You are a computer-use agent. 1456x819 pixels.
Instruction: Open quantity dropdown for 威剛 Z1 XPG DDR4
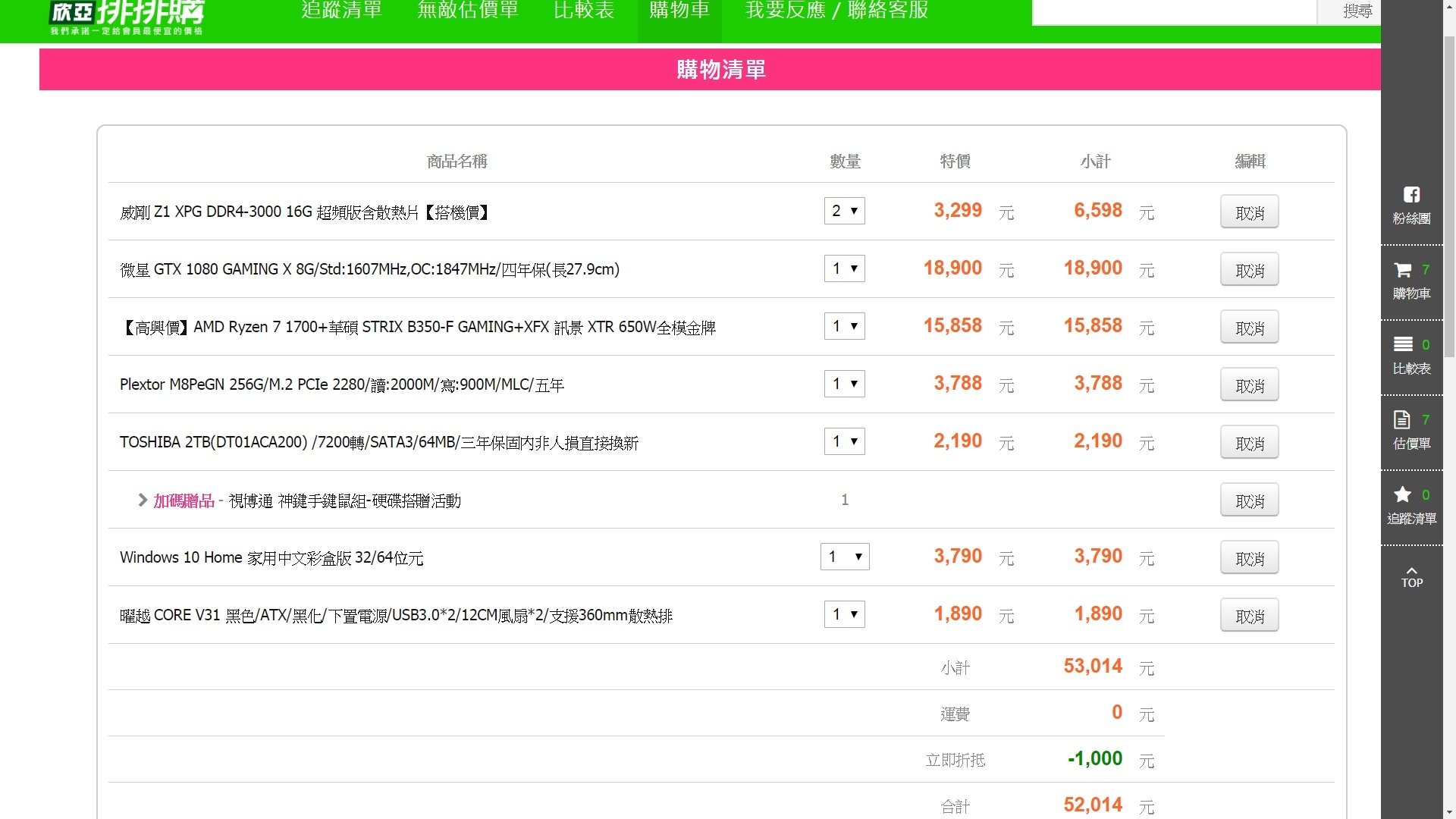pos(844,211)
